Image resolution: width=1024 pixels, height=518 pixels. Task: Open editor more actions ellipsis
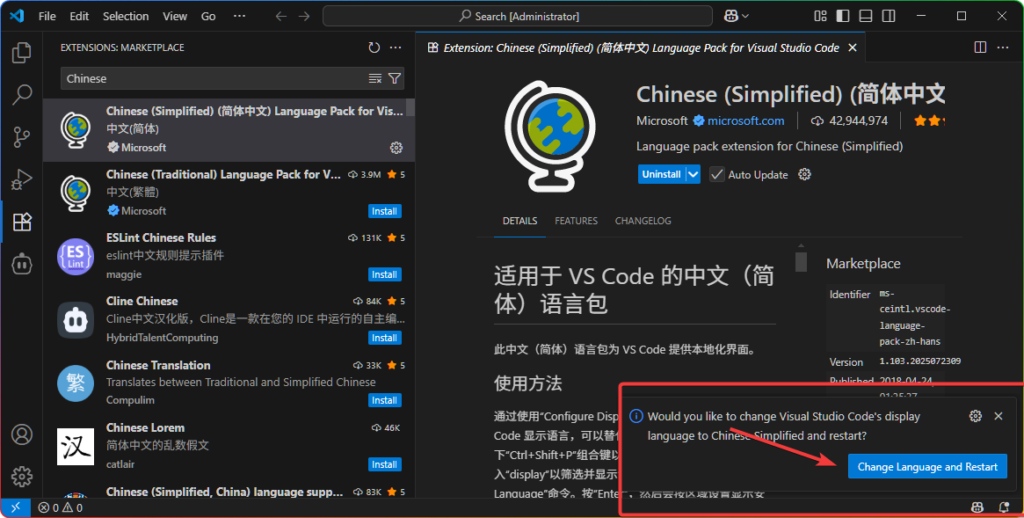pyautogui.click(x=1003, y=47)
